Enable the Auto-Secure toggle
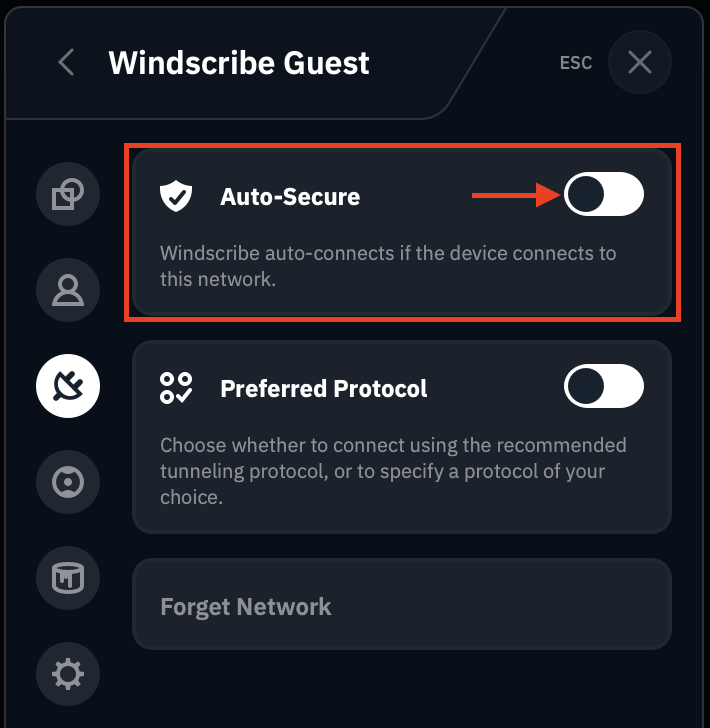 pos(603,194)
